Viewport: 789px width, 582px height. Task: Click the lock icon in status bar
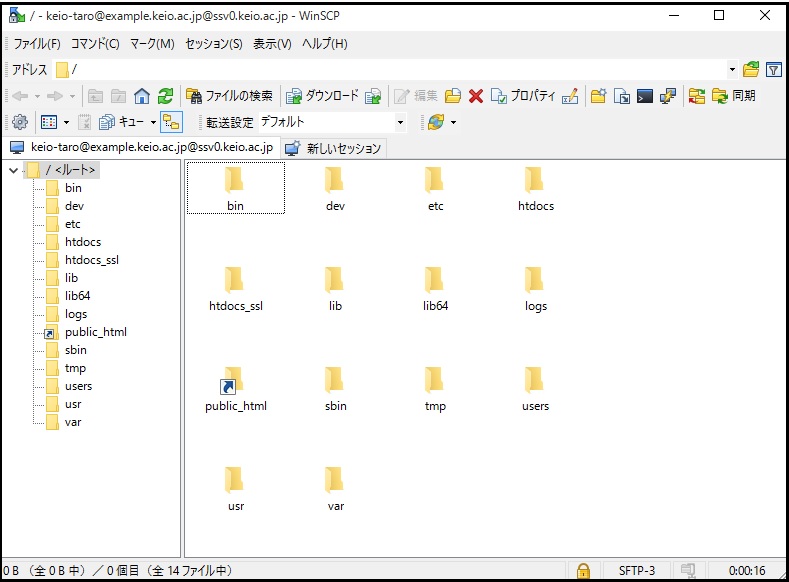[x=582, y=571]
